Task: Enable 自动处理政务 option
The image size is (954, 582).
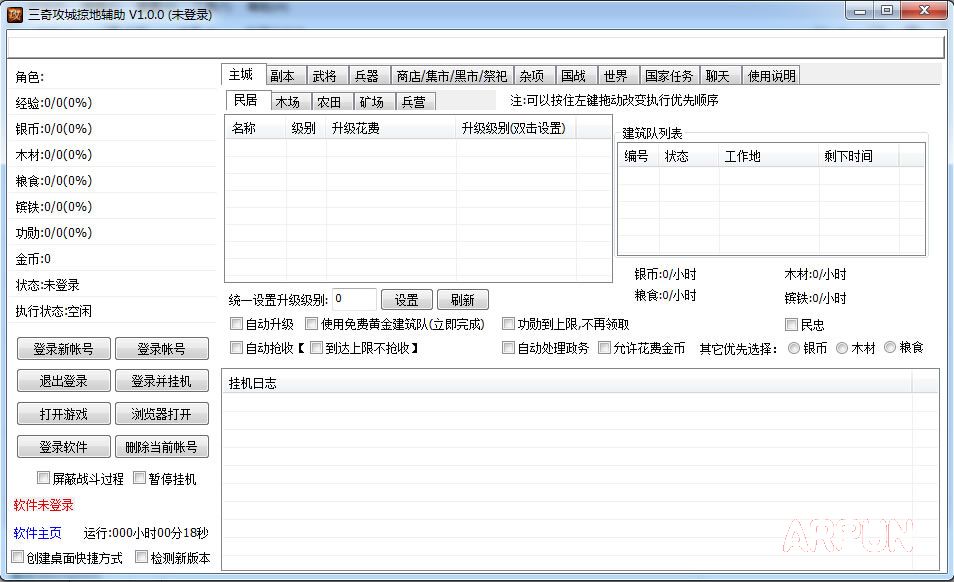Action: (509, 348)
